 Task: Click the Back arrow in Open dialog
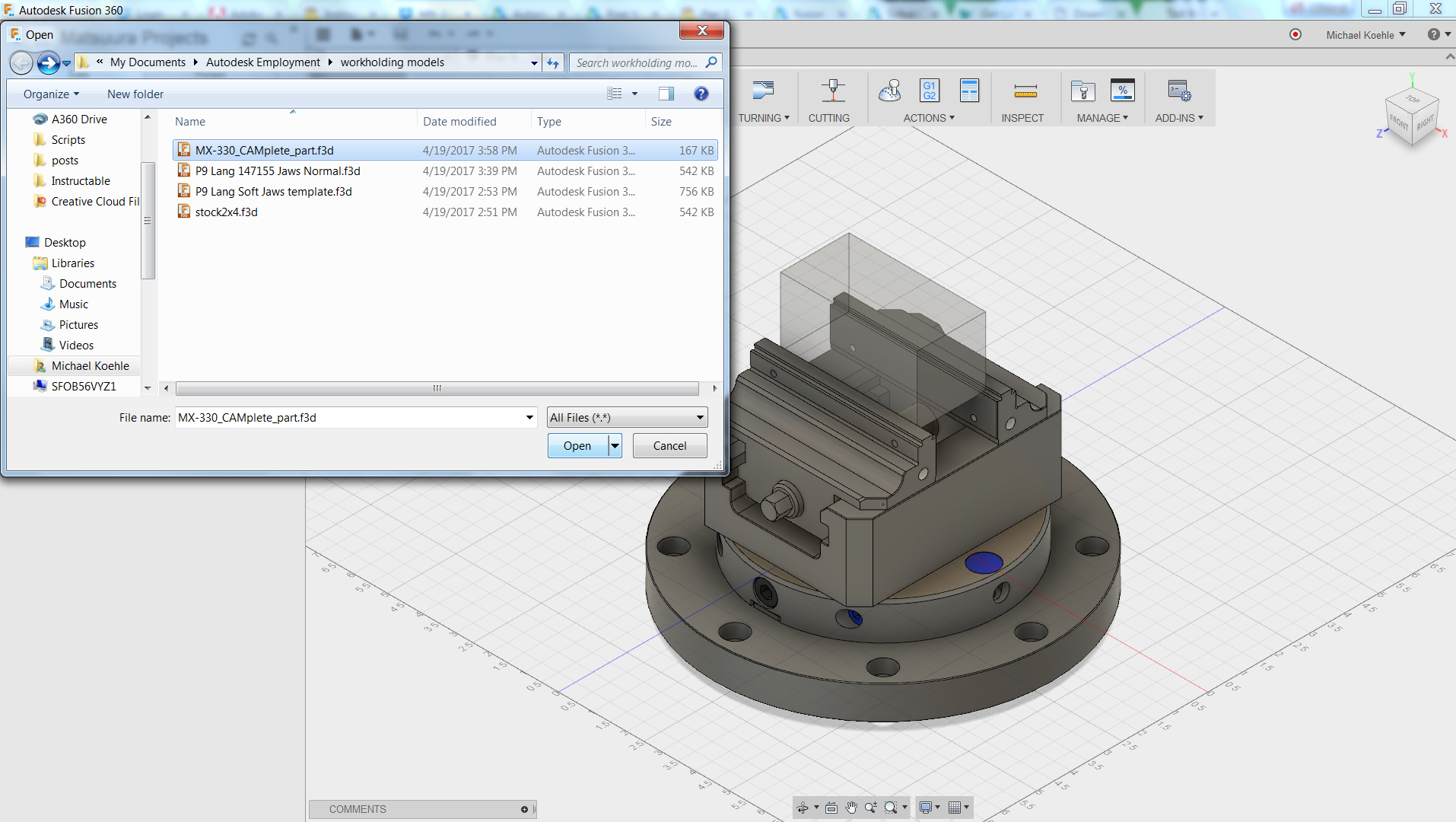[21, 62]
